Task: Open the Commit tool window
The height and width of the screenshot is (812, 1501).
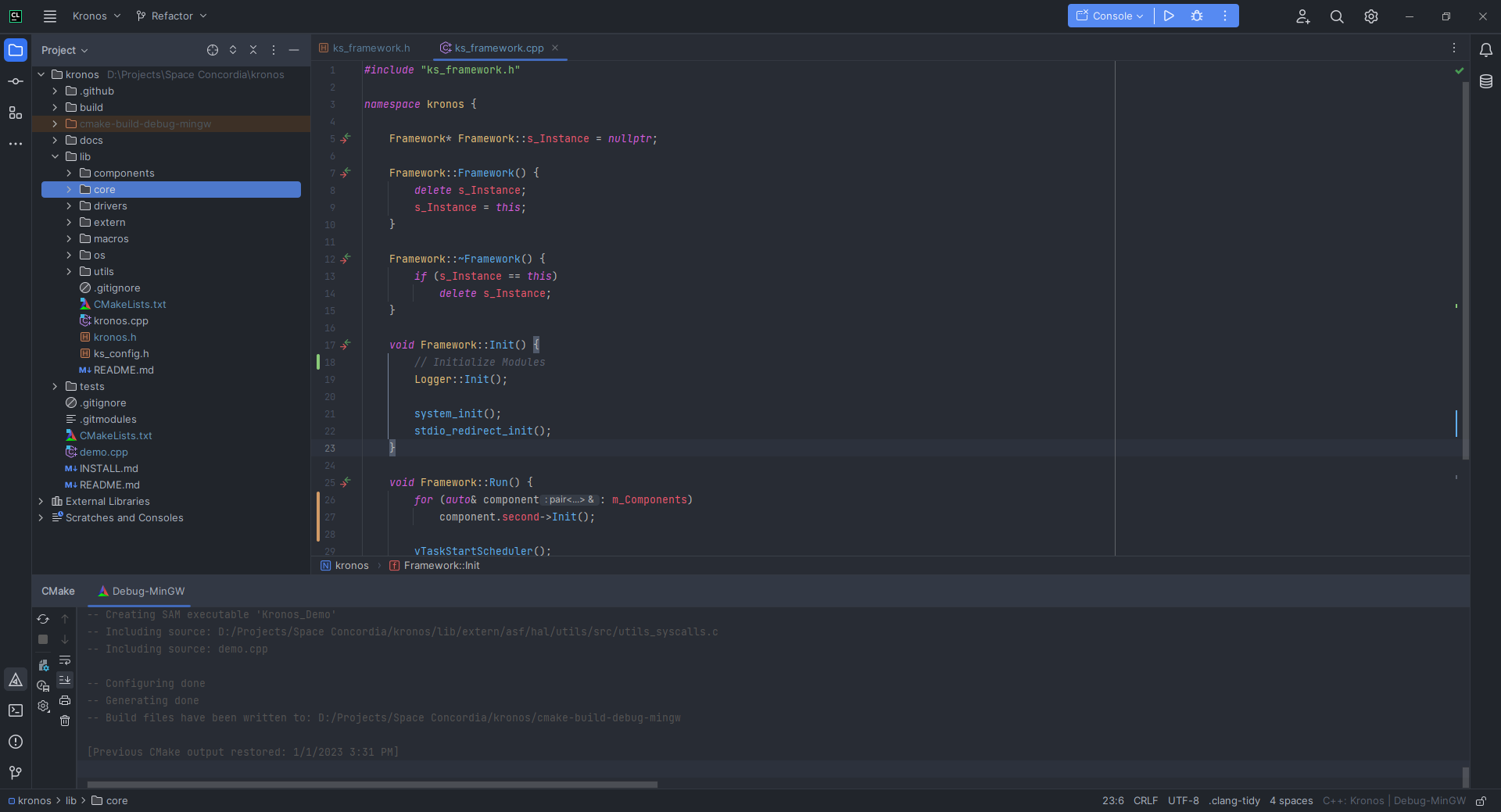Action: pyautogui.click(x=16, y=81)
